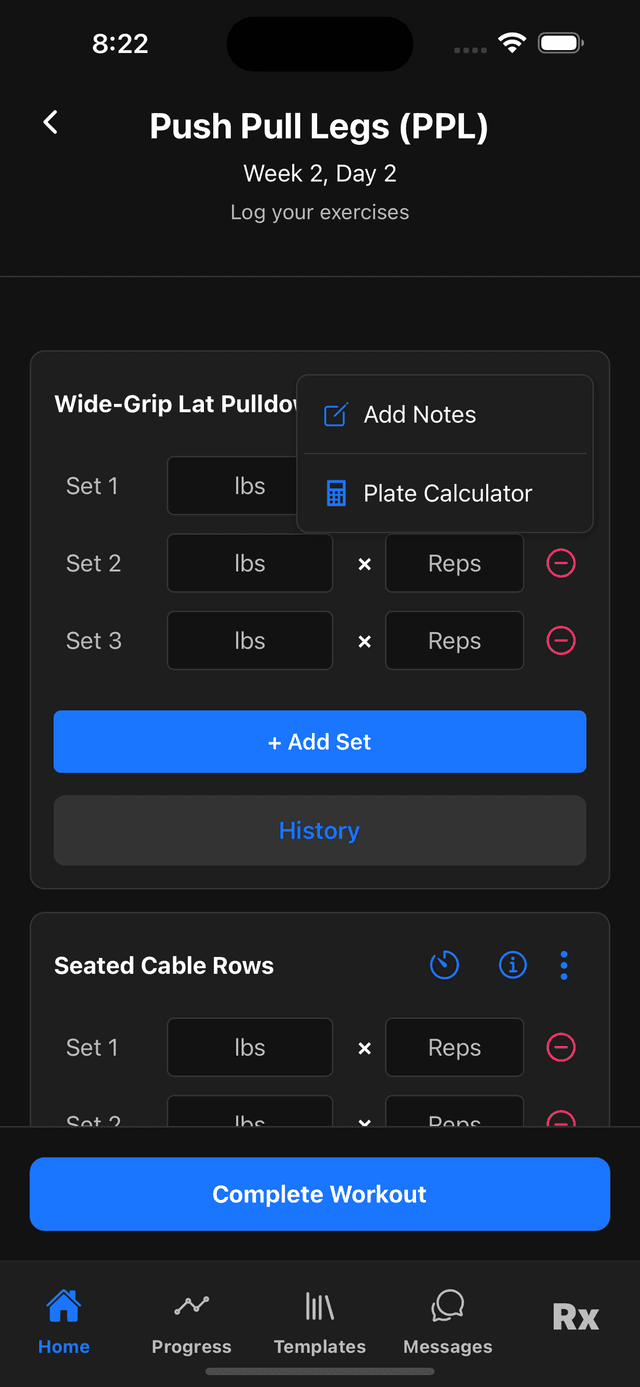The image size is (640, 1387).
Task: Select the Templates icon
Action: [319, 1306]
